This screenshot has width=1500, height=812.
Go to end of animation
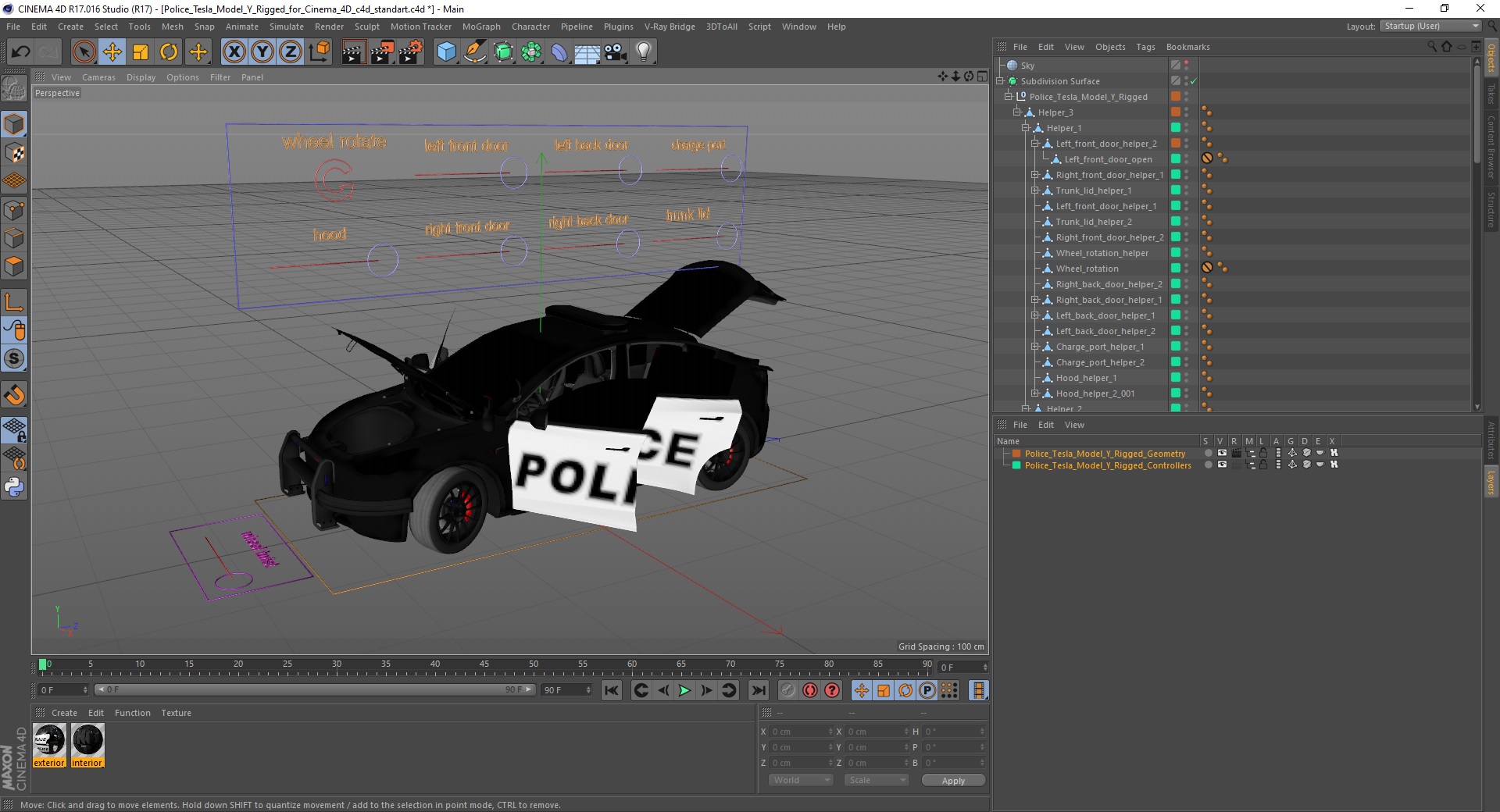[x=758, y=690]
